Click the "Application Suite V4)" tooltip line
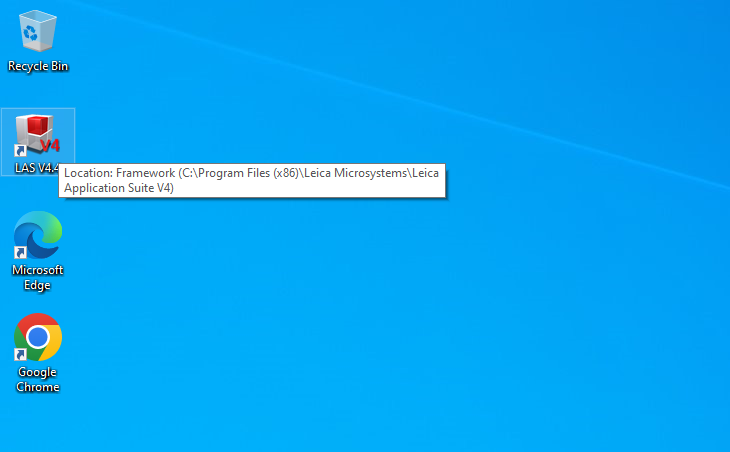 [119, 188]
